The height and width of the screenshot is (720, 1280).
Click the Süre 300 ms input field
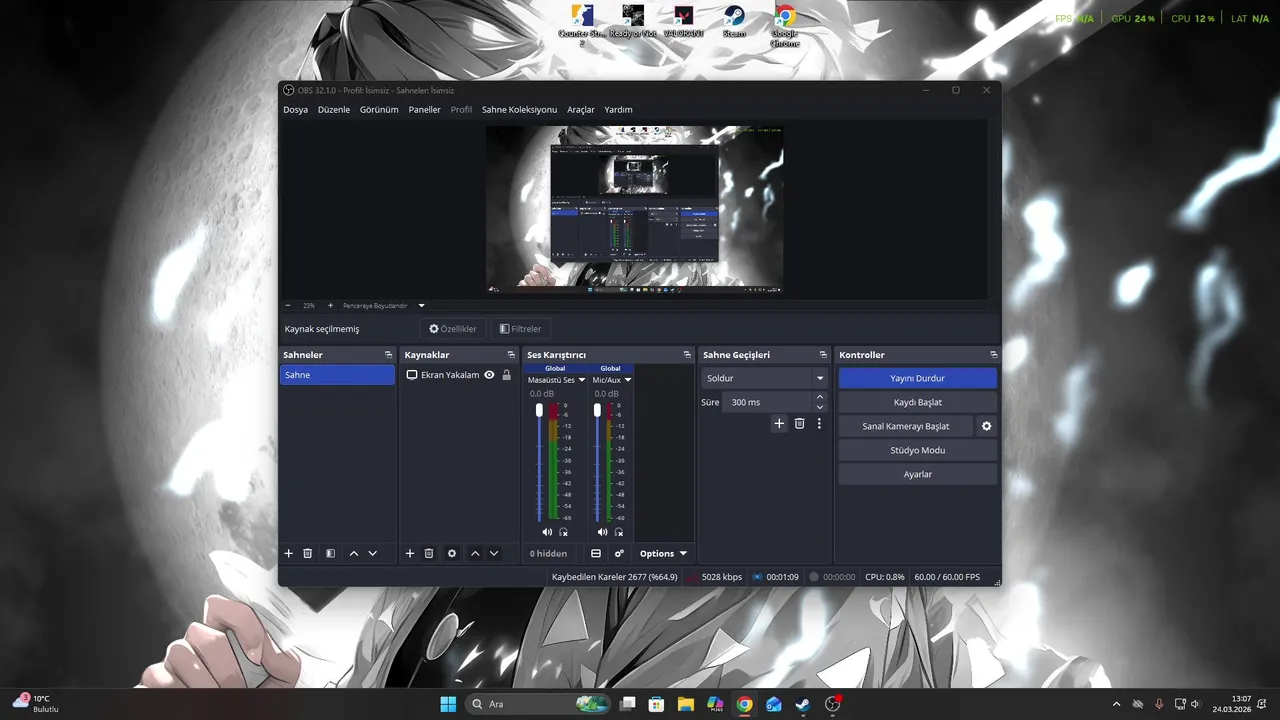(768, 402)
